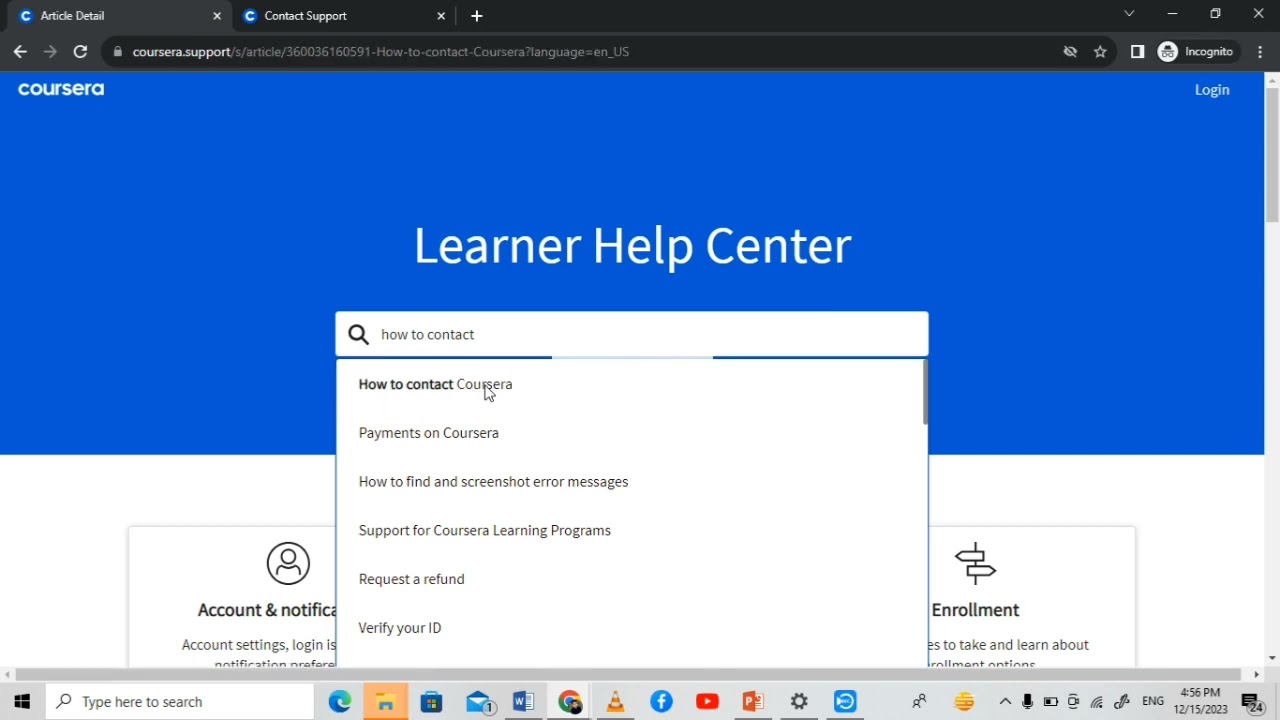The image size is (1280, 720).
Task: Click the browser address bar URL
Action: point(381,52)
